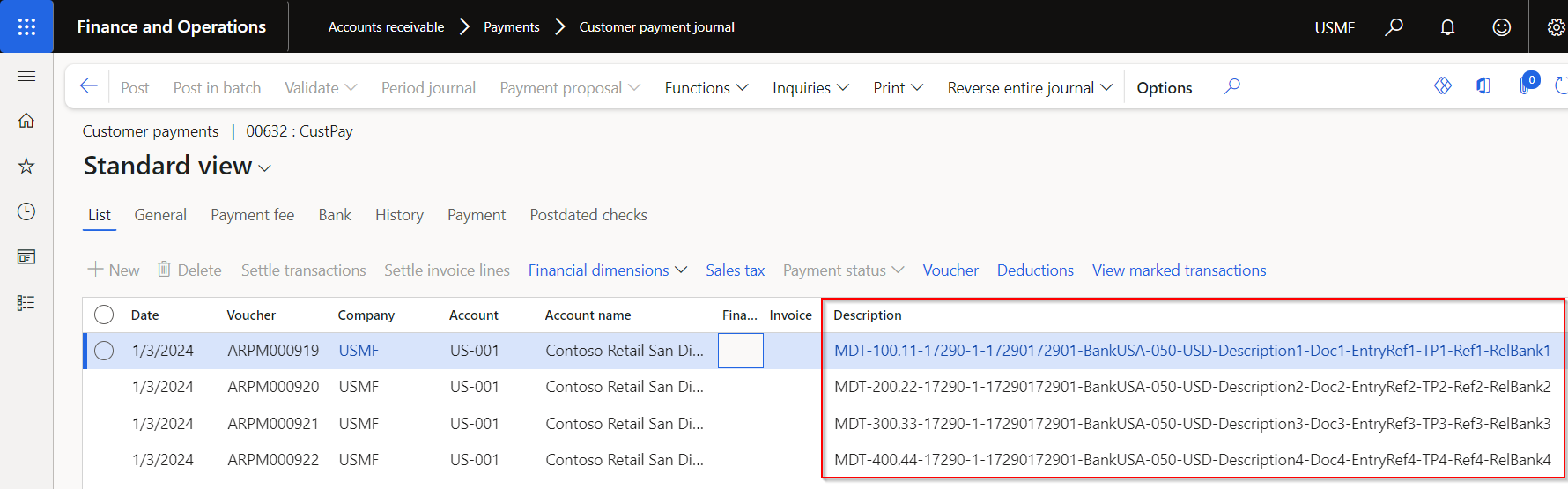Click the Sales tax button
The image size is (1568, 489).
pyautogui.click(x=735, y=270)
